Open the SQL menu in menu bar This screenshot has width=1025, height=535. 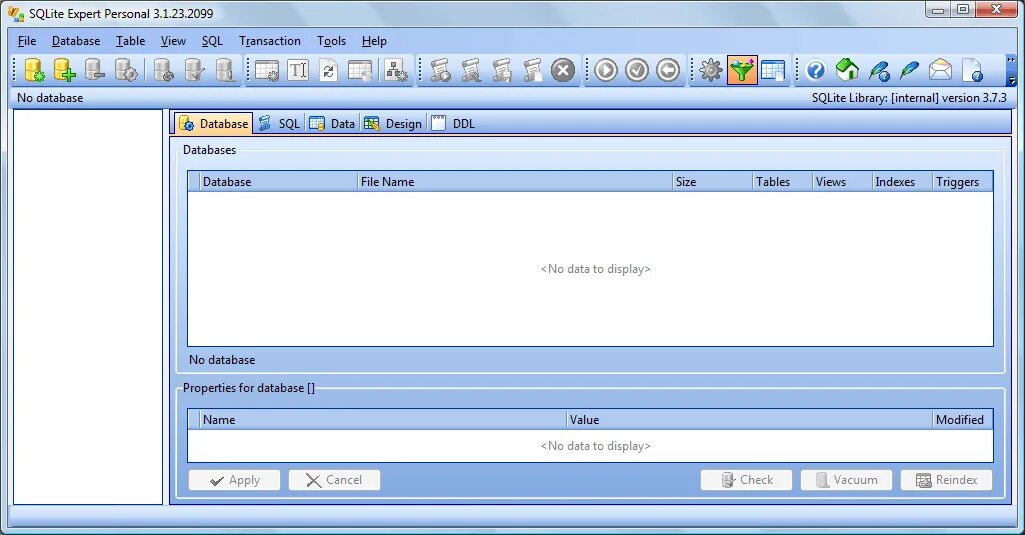coord(212,41)
